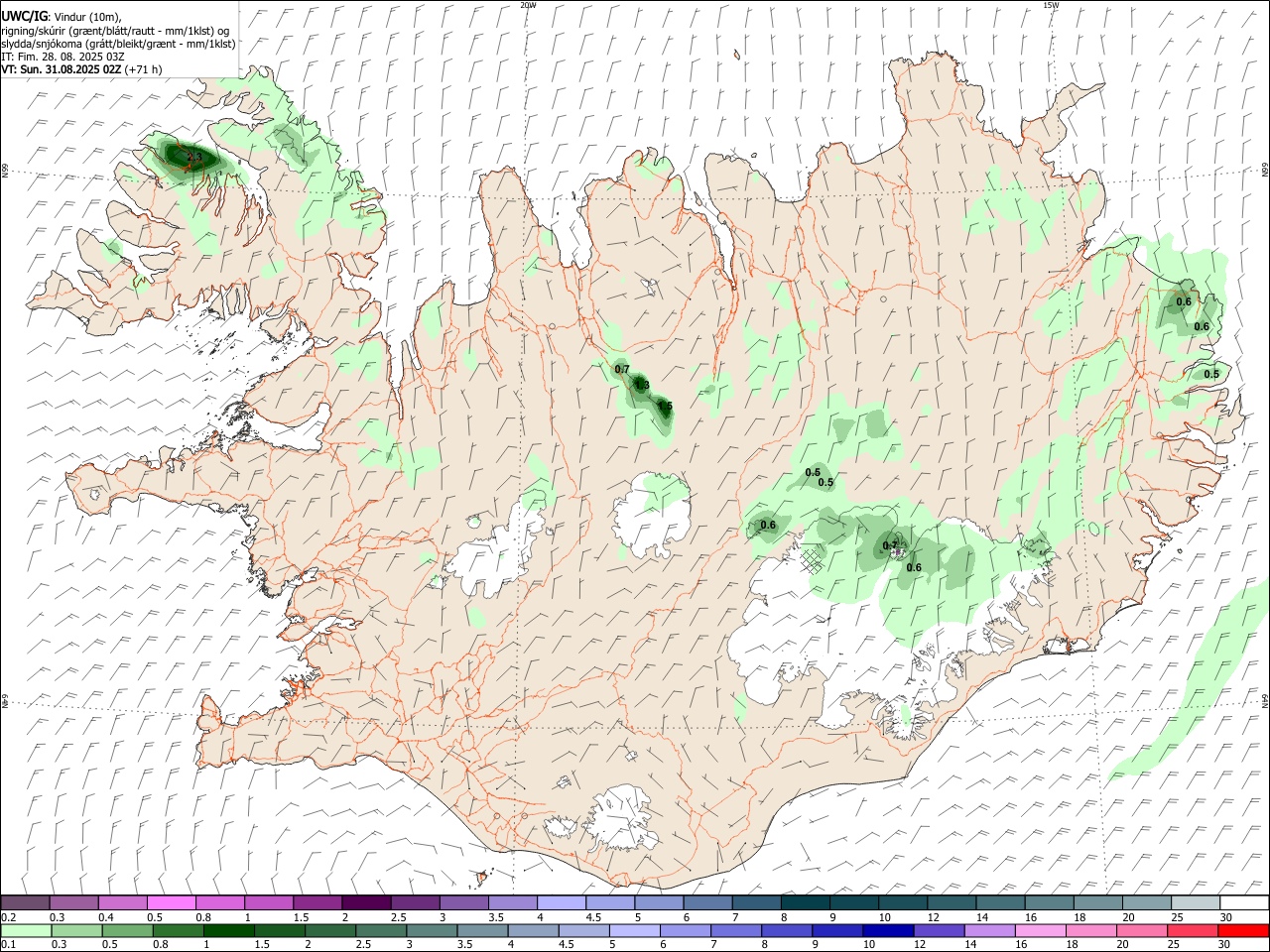The width and height of the screenshot is (1270, 952).
Task: Choose the dusky purple swatch between 0.2 and 0.3
Action: 26,902
